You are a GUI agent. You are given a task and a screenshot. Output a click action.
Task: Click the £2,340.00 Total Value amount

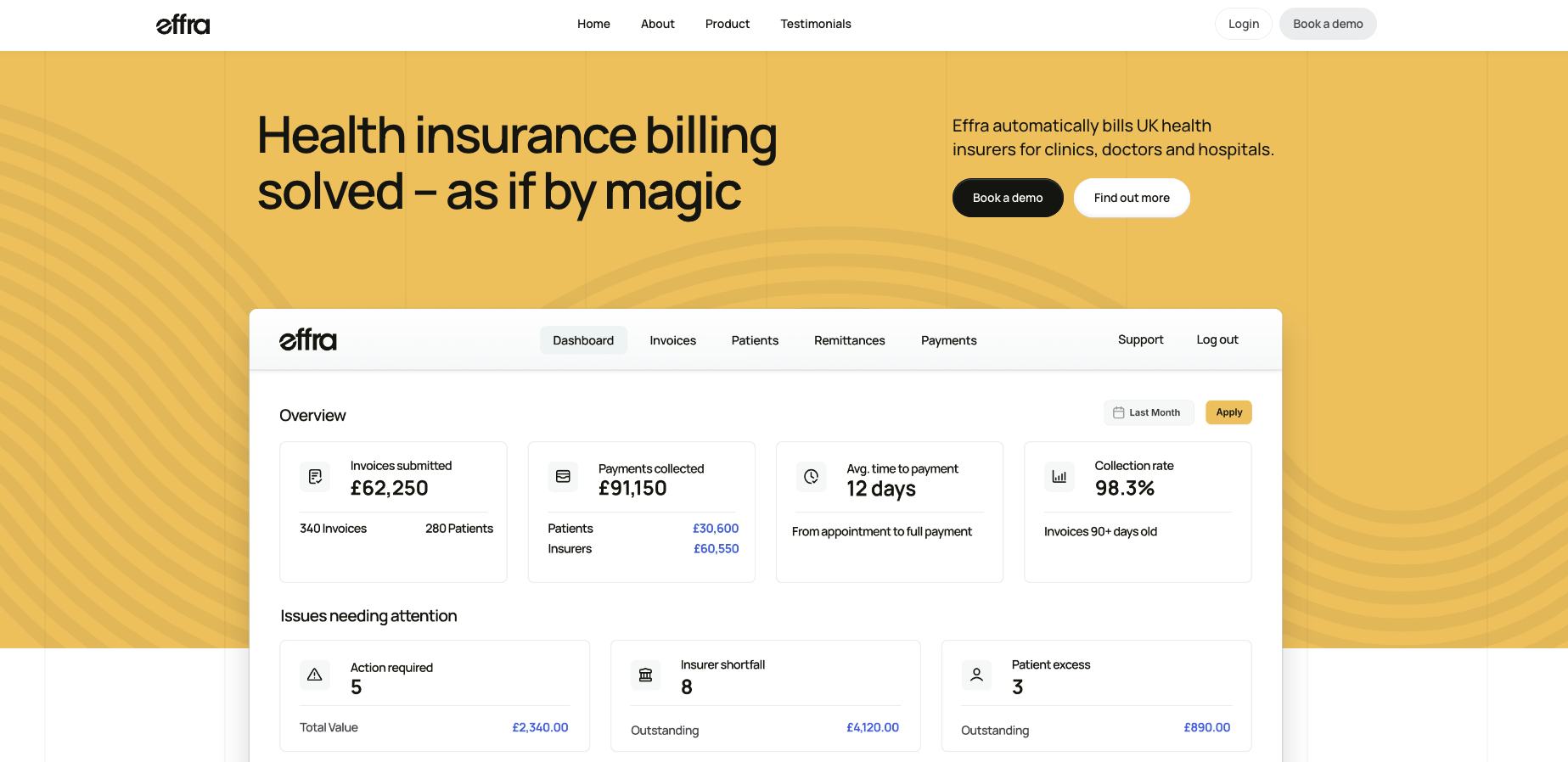tap(540, 727)
